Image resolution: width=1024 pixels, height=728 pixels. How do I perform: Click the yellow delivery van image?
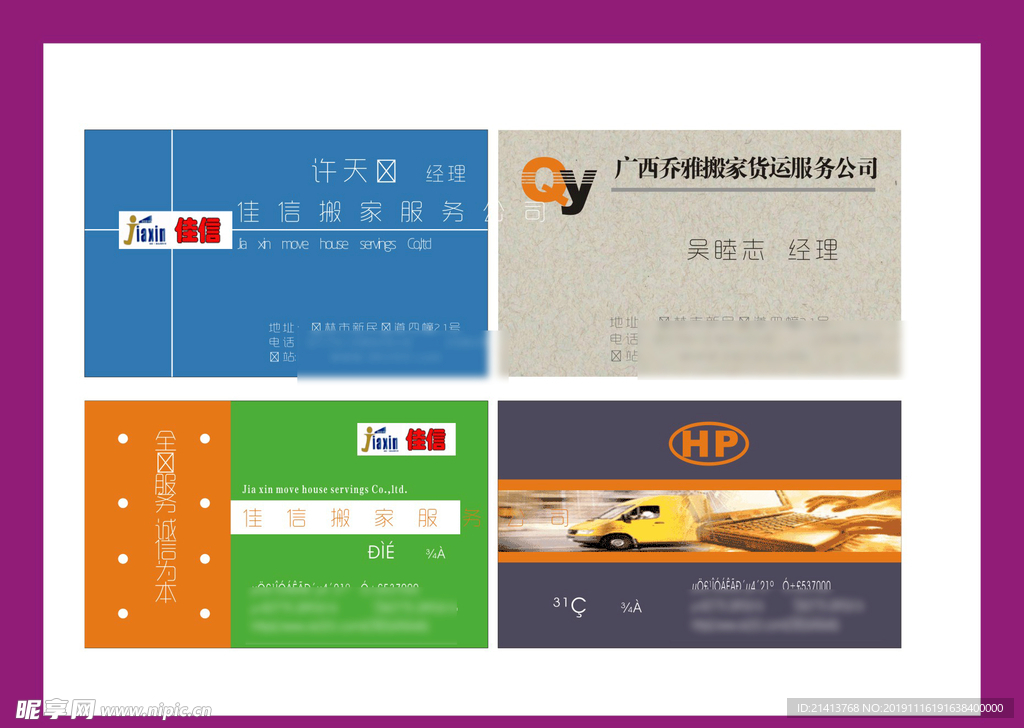point(618,522)
